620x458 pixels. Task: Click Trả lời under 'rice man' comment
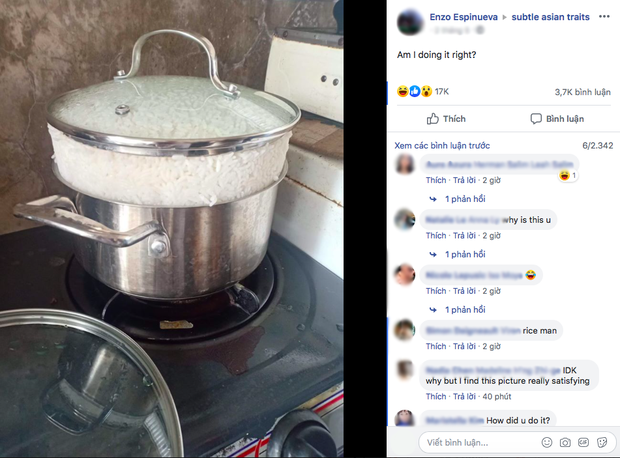(464, 346)
